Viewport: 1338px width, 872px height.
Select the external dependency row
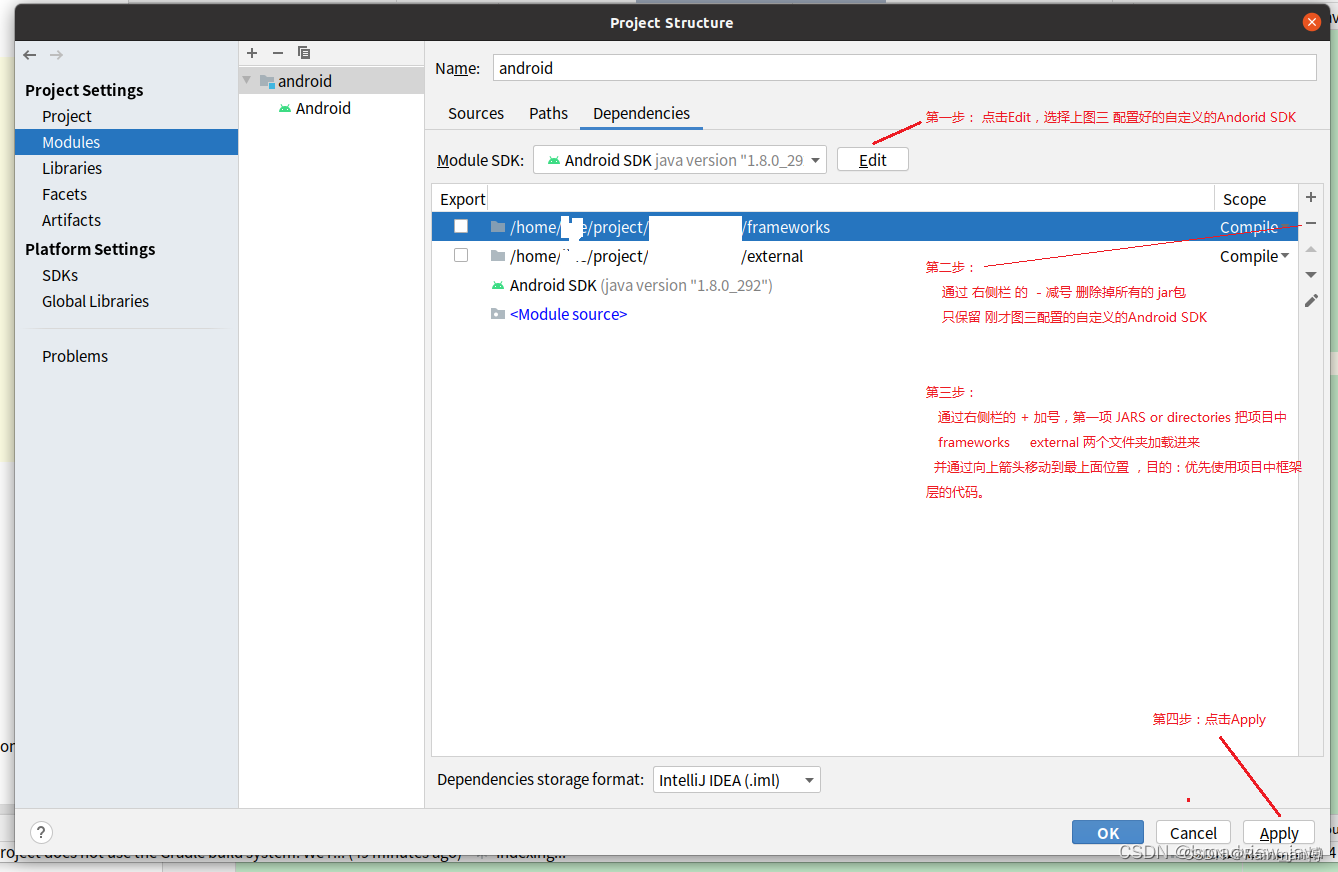click(865, 256)
